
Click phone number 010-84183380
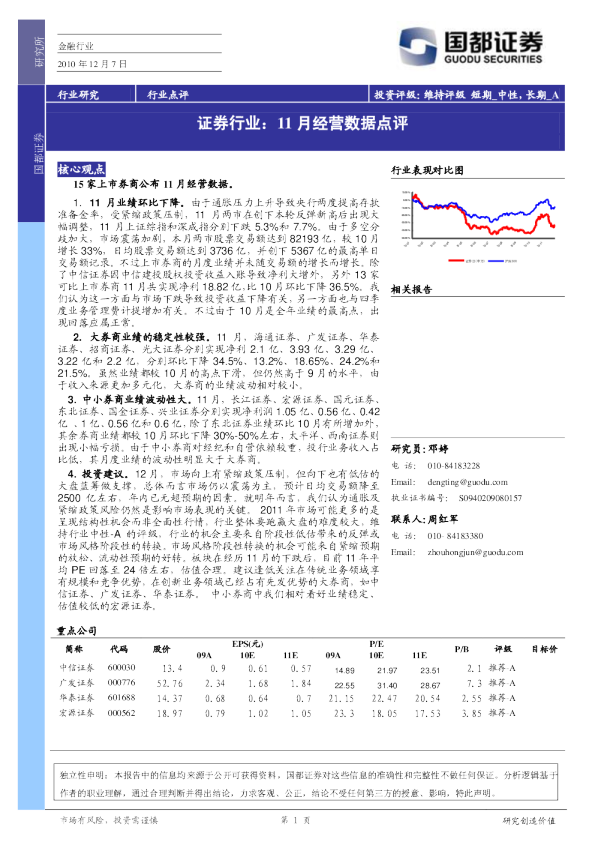[x=455, y=536]
